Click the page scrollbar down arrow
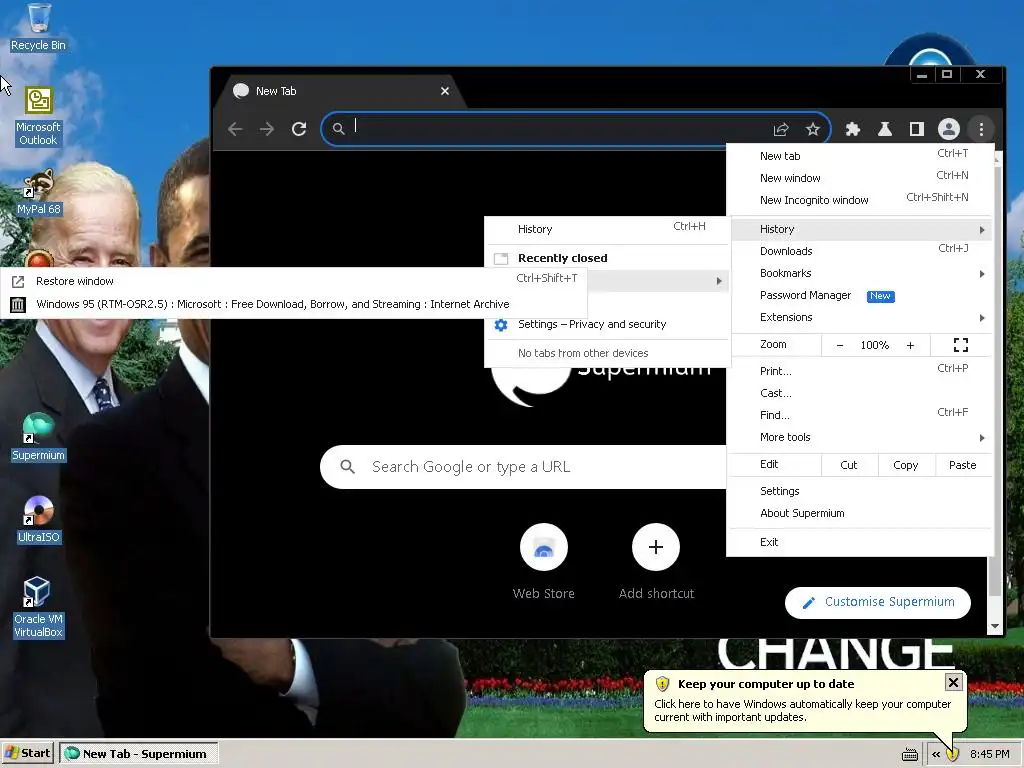The height and width of the screenshot is (768, 1024). coord(995,626)
